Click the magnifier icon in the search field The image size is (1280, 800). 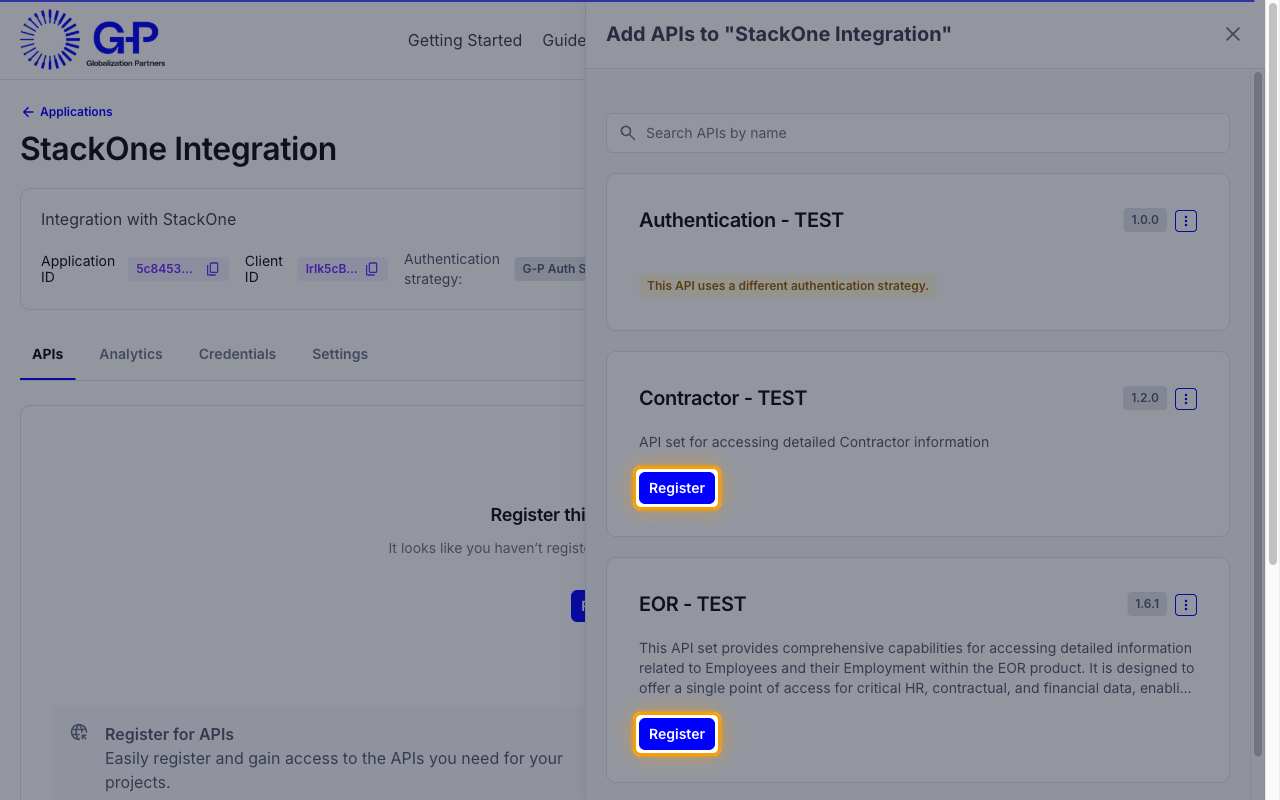coord(628,133)
